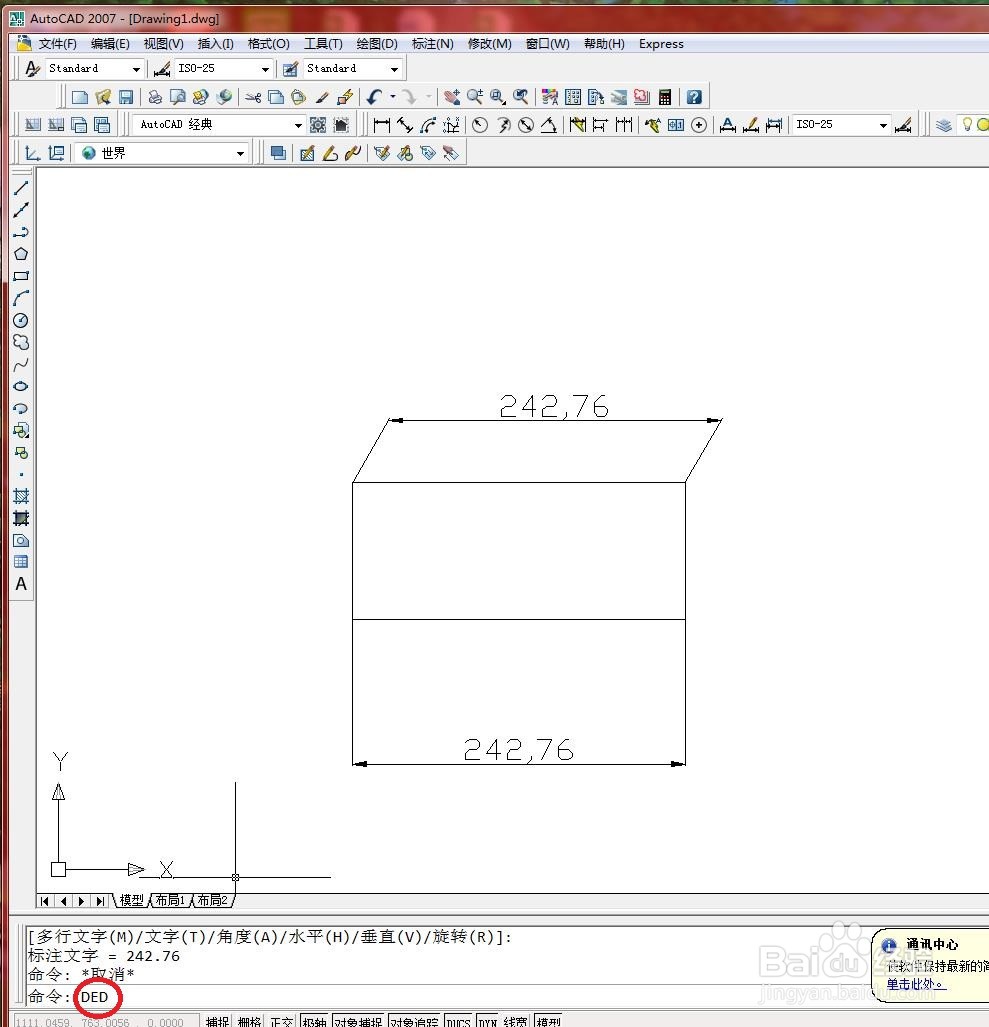Open the QuickCalc calculator icon

(x=665, y=98)
